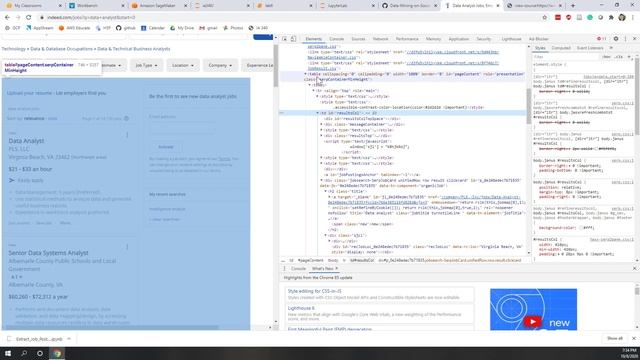Switch to the Event Listeners pane tab
This screenshot has width=640, height=360.
coord(590,48)
